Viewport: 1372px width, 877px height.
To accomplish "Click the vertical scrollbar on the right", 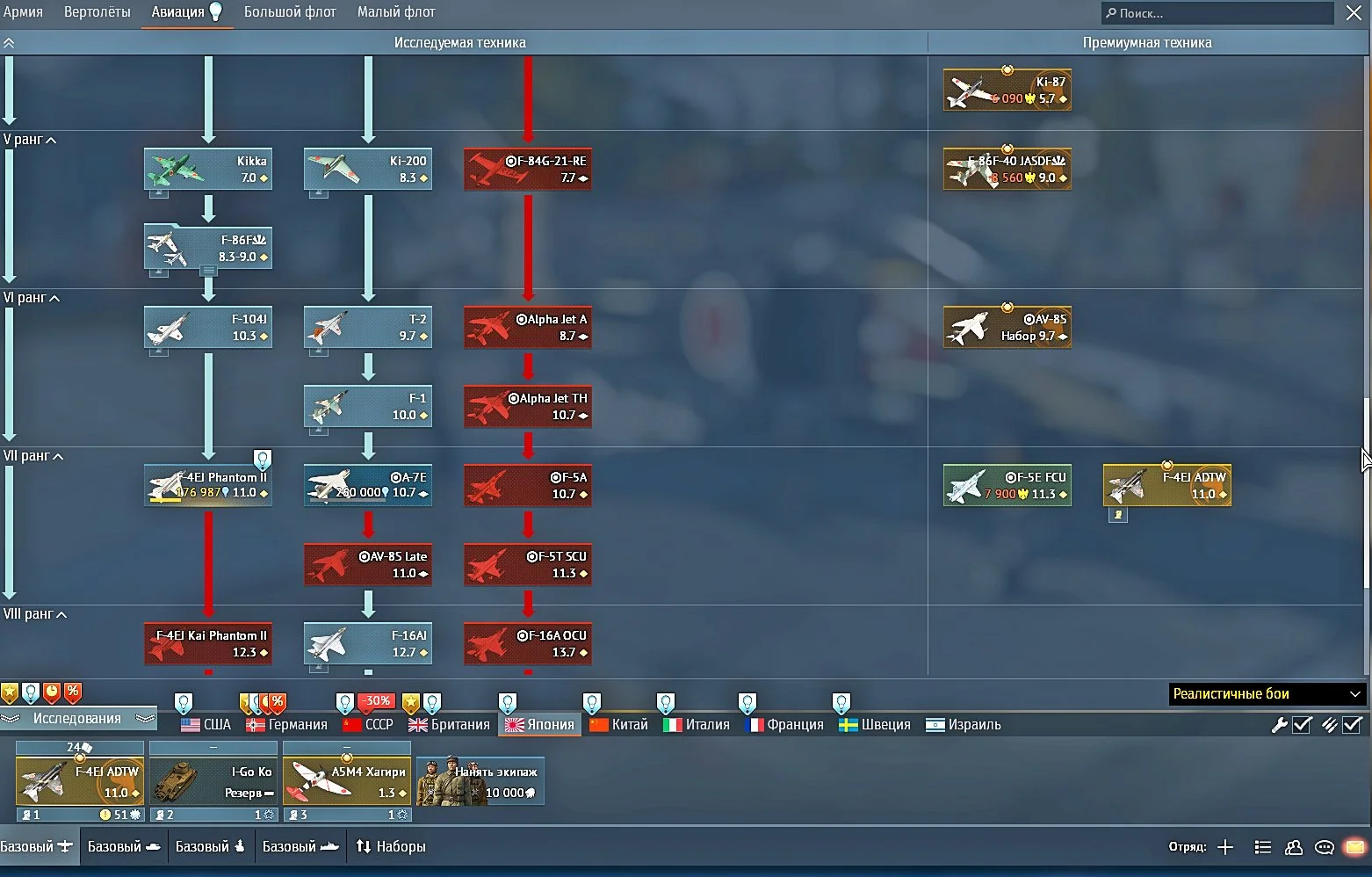I will click(1366, 492).
